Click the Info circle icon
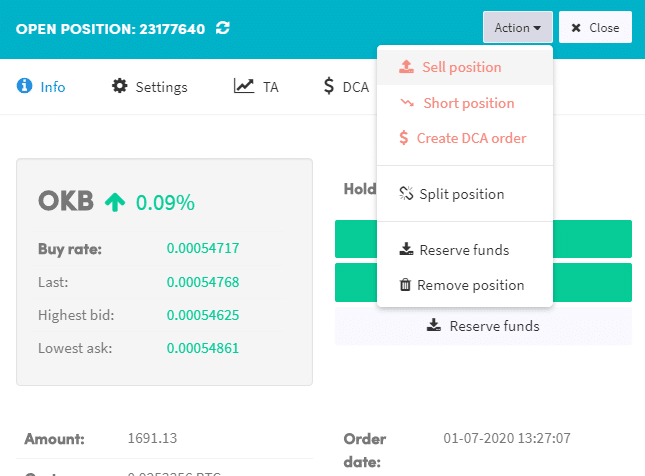645x476 pixels. click(24, 86)
